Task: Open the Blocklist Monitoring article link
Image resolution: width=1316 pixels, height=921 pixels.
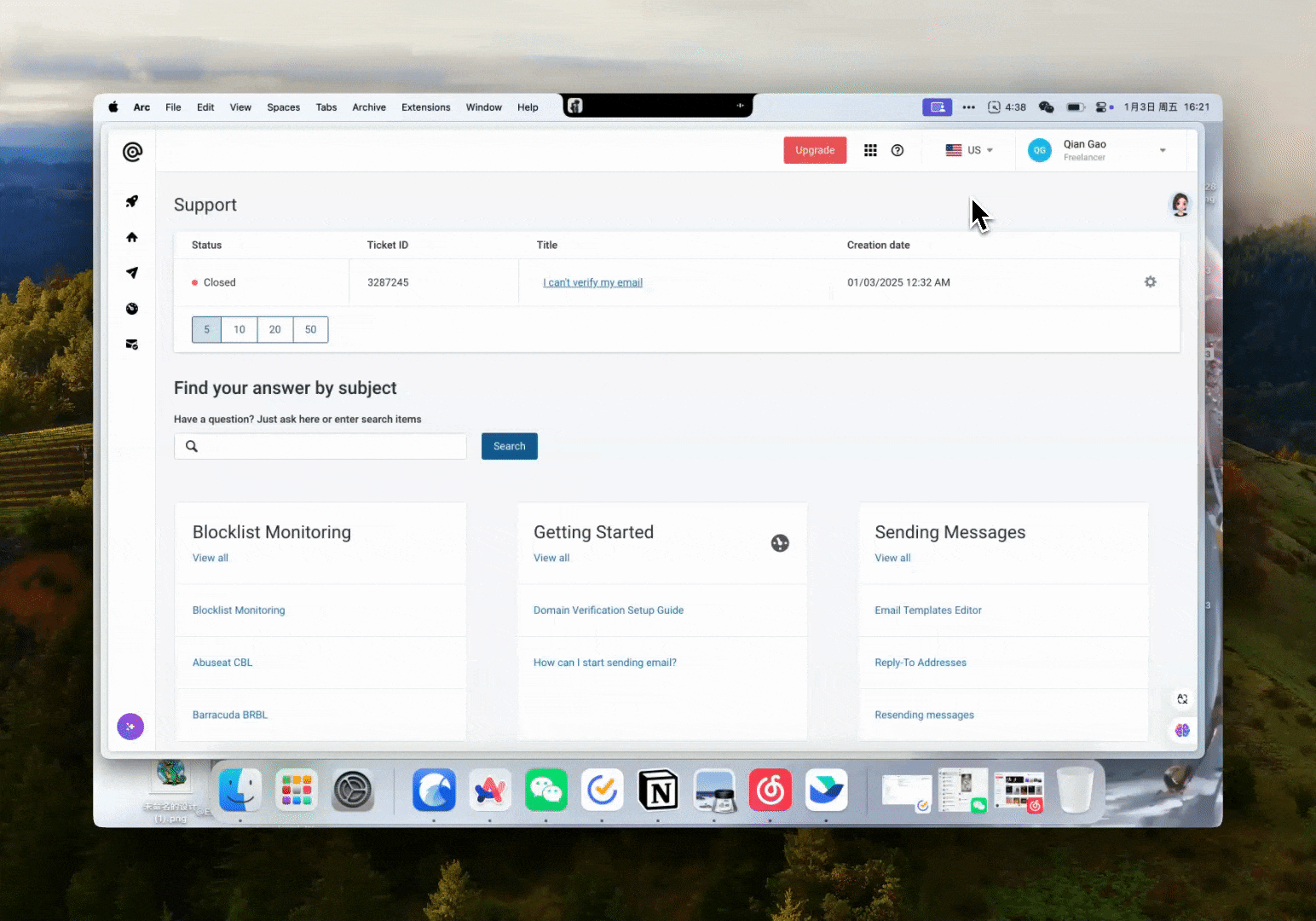Action: (239, 611)
